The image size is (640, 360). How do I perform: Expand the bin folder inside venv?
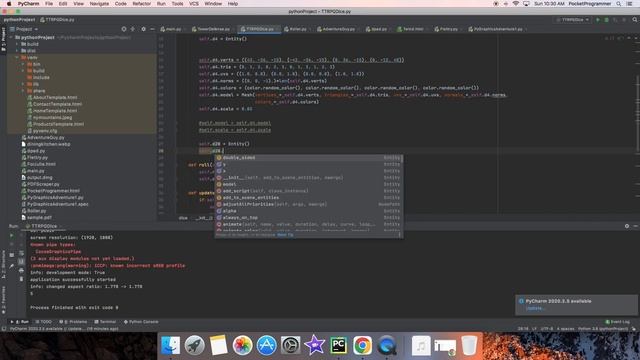[x=23, y=64]
